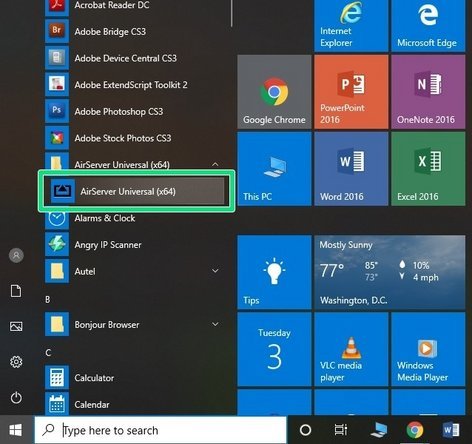Open the user account icon in sidebar

click(16, 256)
